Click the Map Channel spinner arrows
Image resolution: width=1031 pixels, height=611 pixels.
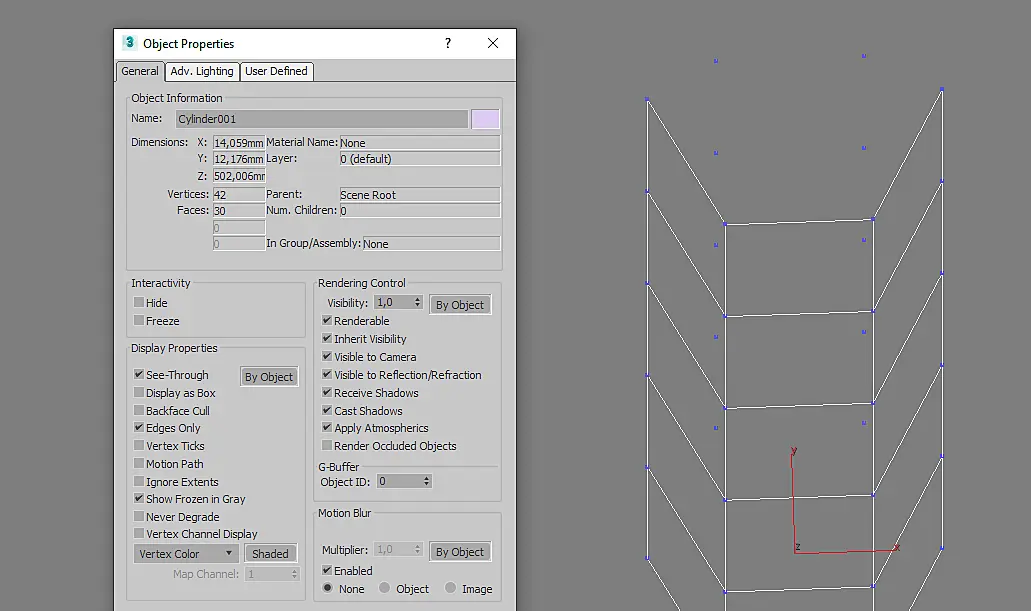point(295,574)
